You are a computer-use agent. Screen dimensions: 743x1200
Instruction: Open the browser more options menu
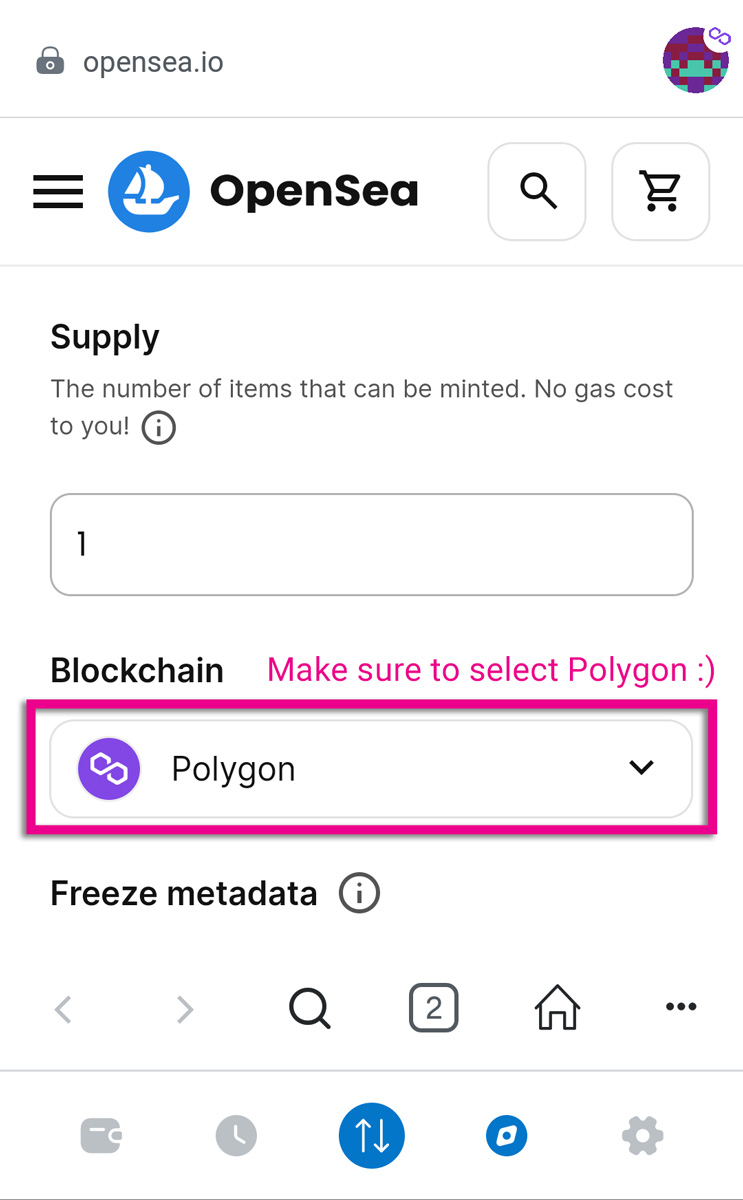pos(681,1007)
